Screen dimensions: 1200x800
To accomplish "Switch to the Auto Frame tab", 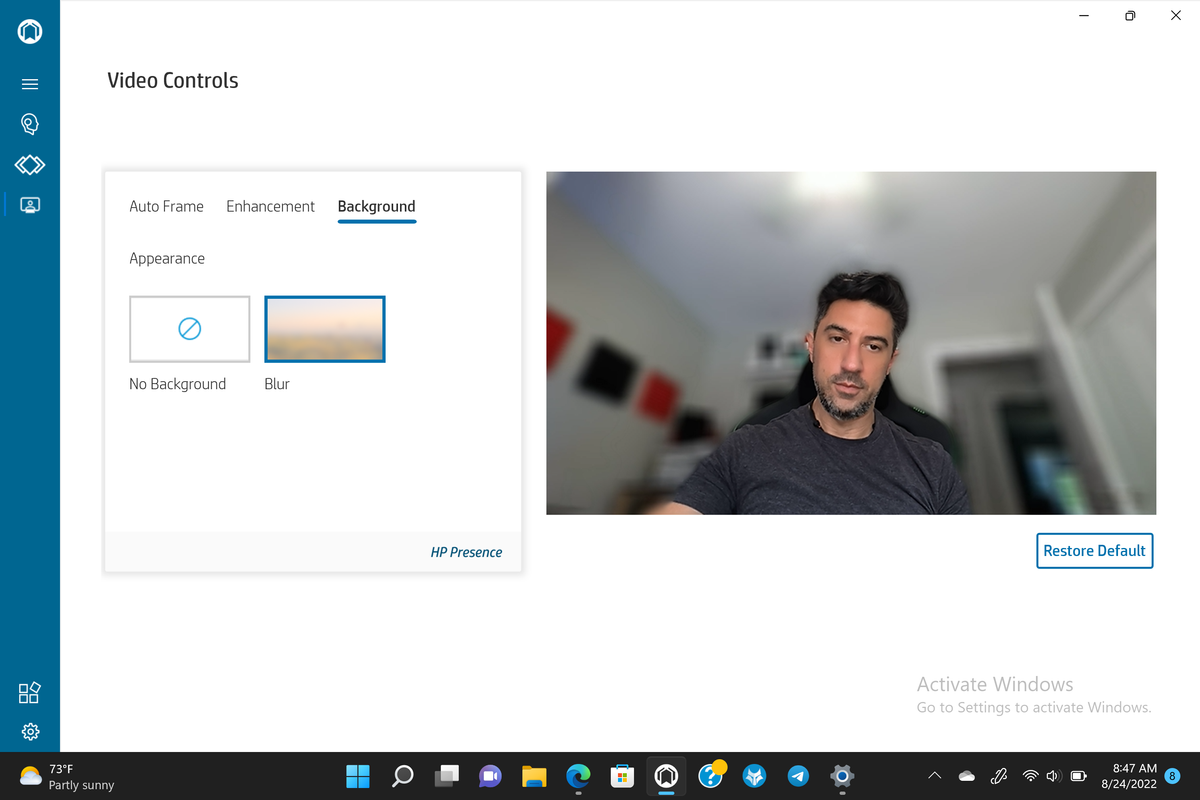I will click(x=166, y=206).
